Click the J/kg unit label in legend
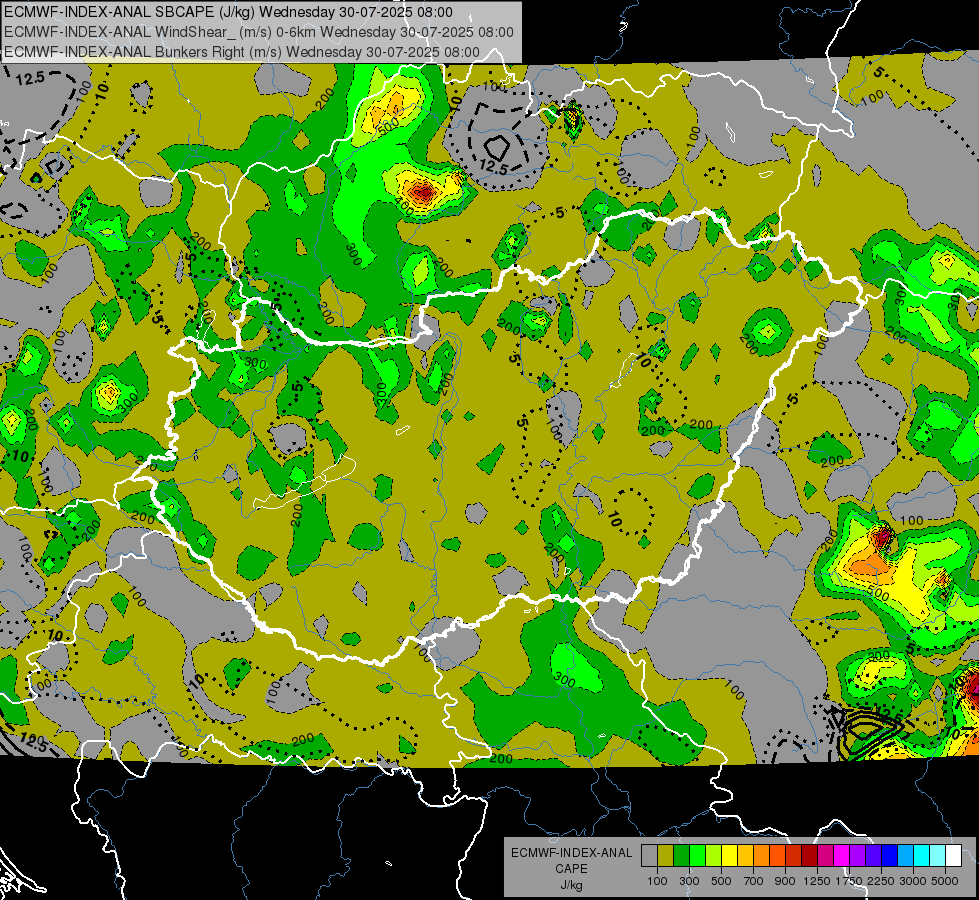This screenshot has width=979, height=900. [571, 885]
